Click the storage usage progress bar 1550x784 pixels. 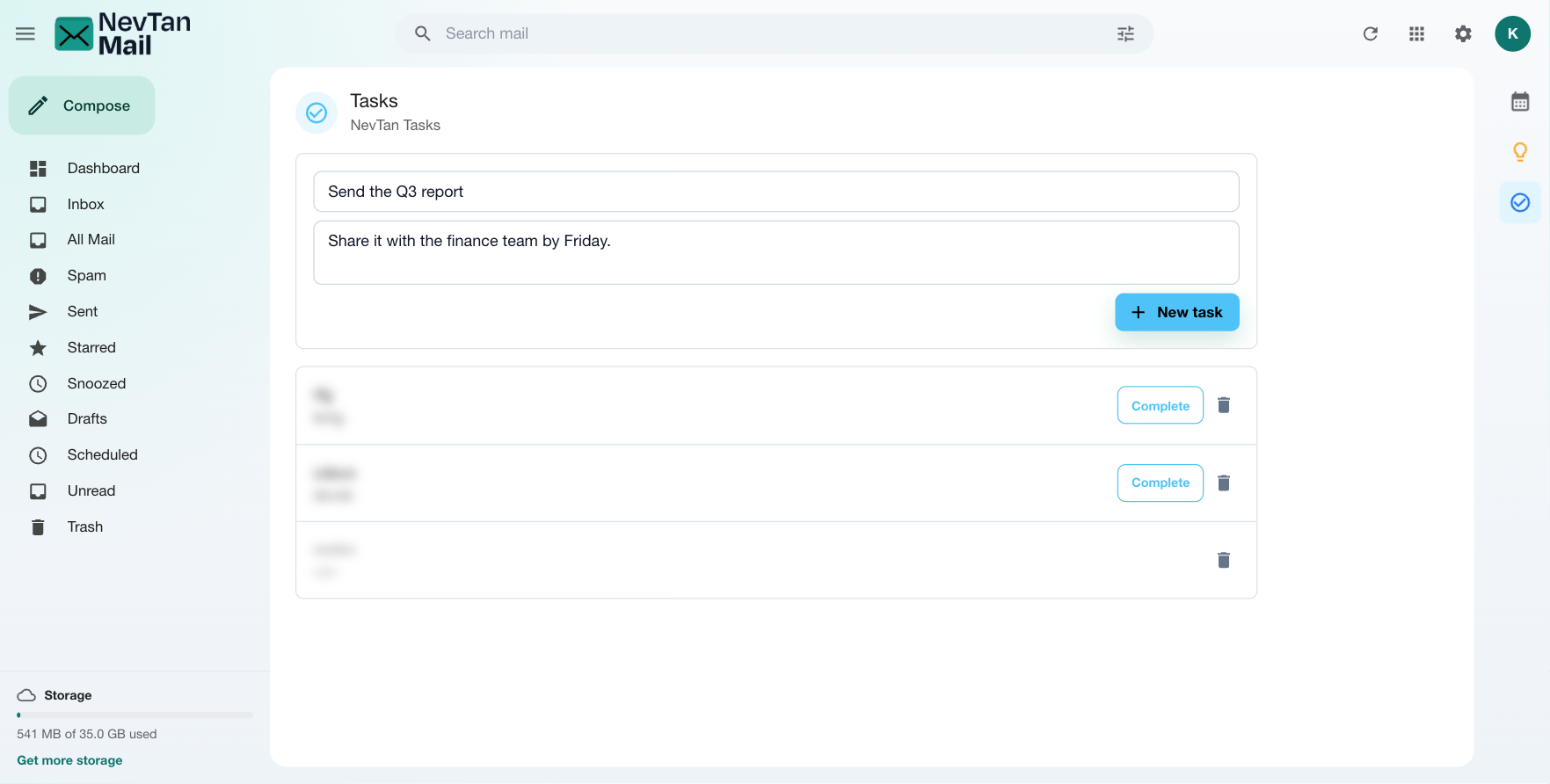tap(135, 715)
